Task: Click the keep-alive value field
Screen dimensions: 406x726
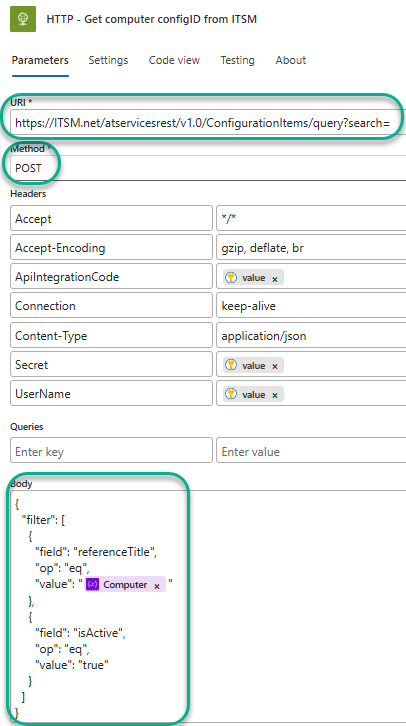Action: point(311,306)
